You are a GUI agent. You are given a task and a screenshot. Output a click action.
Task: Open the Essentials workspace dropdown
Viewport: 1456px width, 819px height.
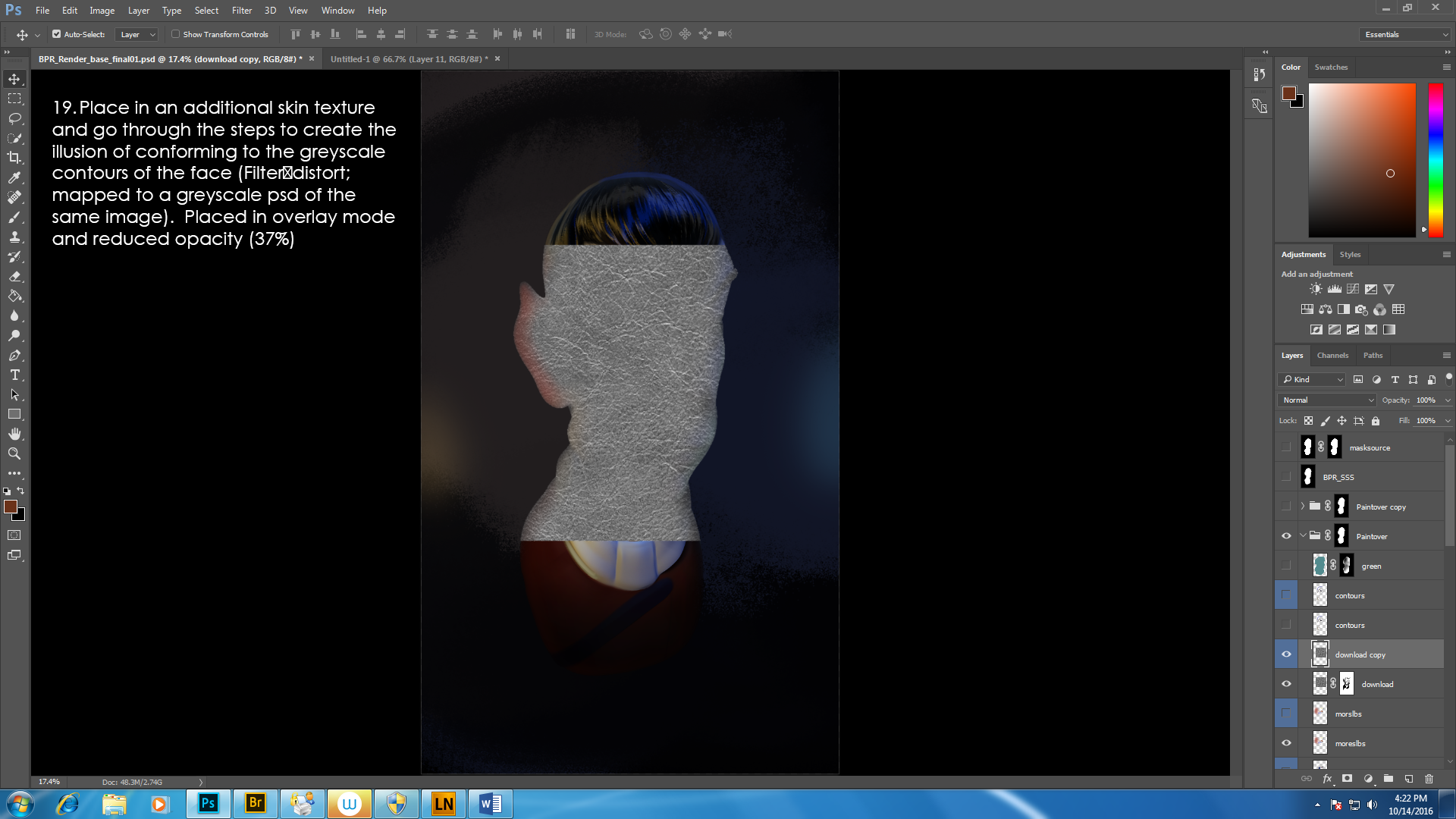coord(1406,34)
